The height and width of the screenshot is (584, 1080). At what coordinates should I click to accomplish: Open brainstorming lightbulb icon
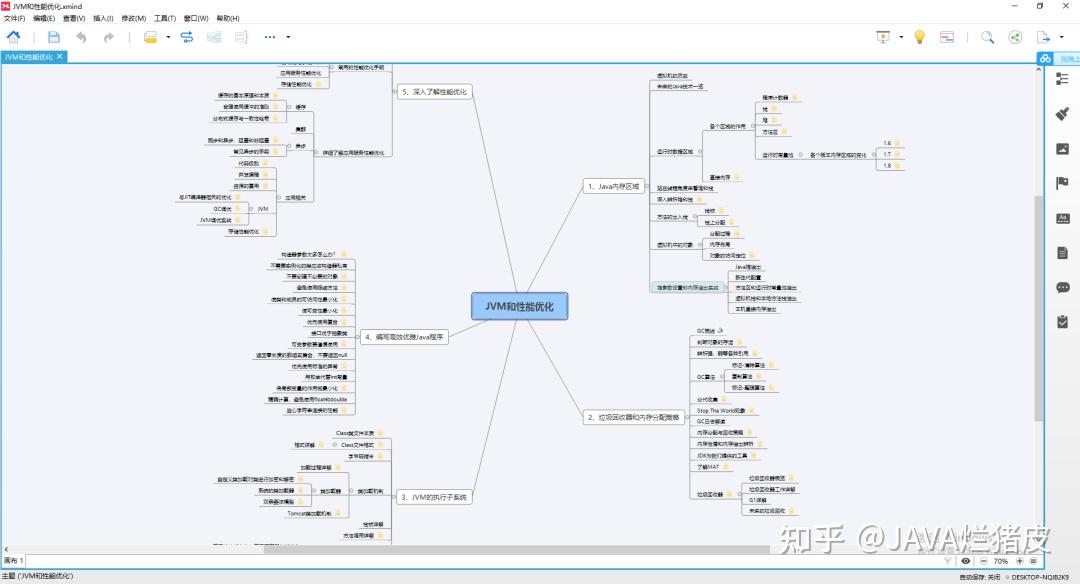pyautogui.click(x=919, y=37)
